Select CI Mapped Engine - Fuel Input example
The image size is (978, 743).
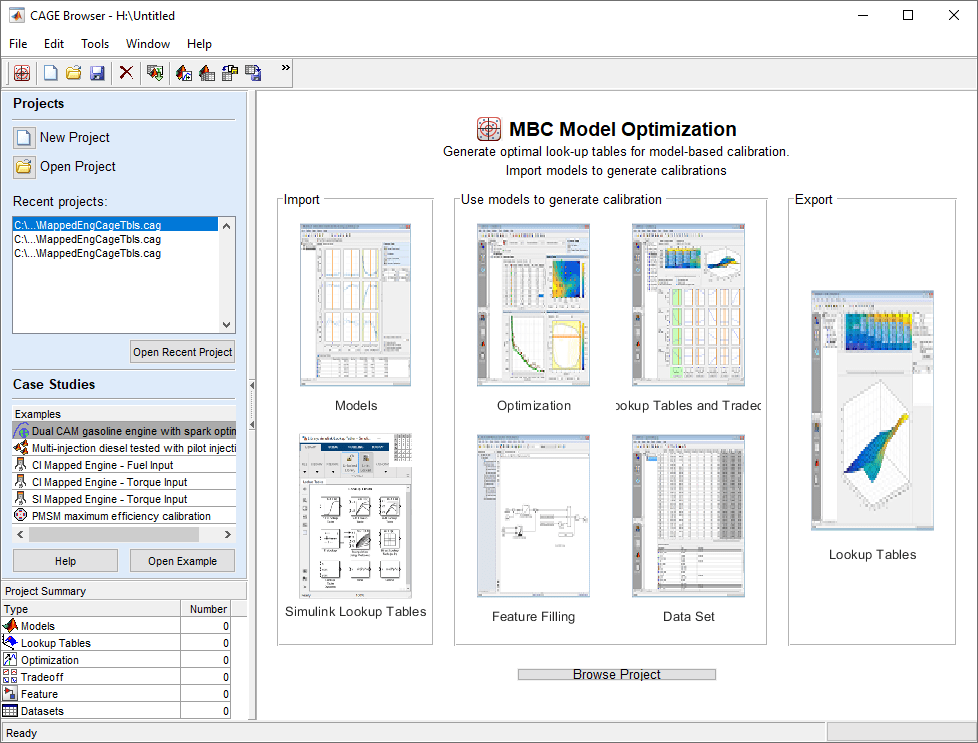(124, 465)
